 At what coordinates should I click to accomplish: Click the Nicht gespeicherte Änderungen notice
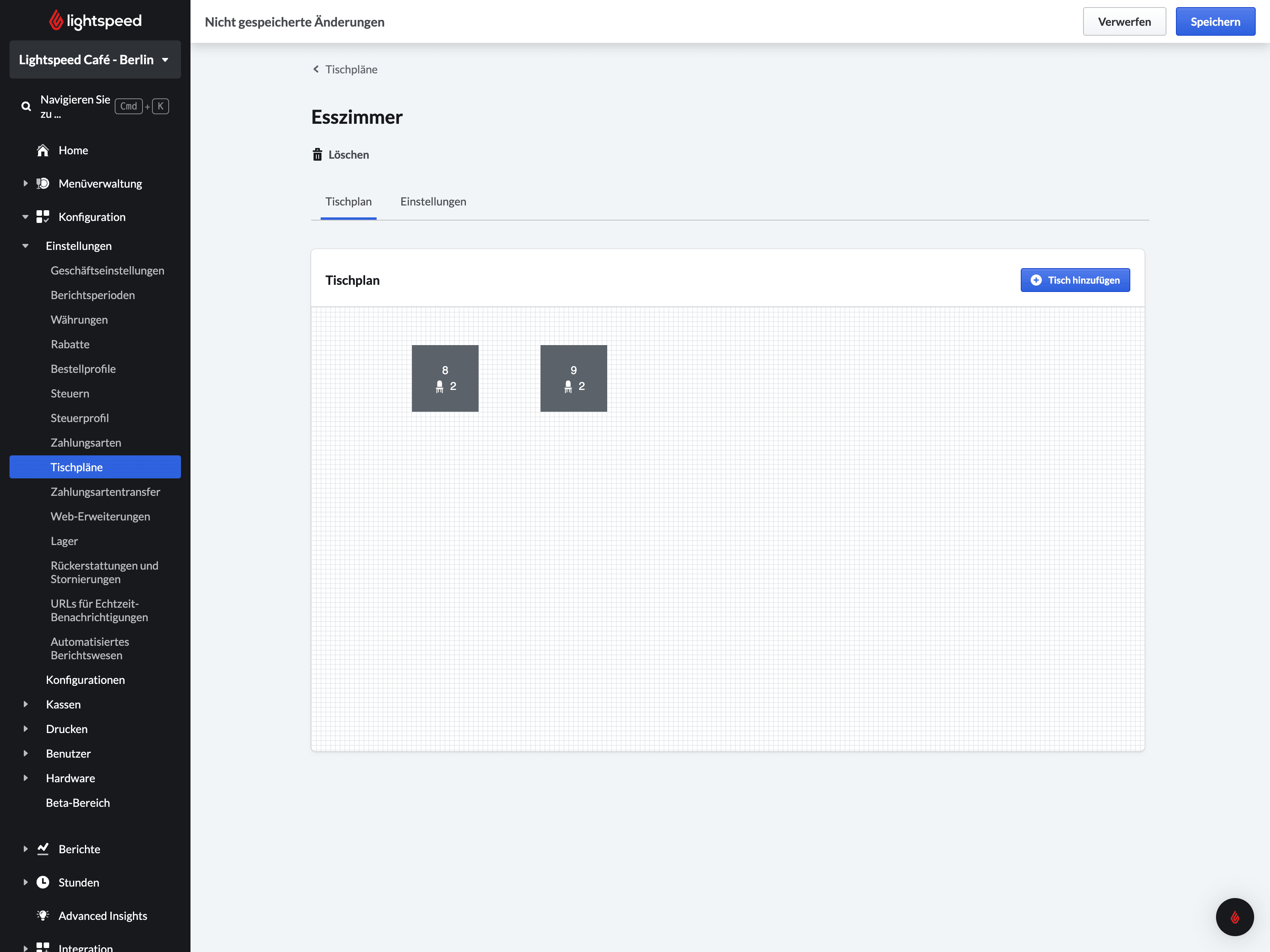coord(294,22)
